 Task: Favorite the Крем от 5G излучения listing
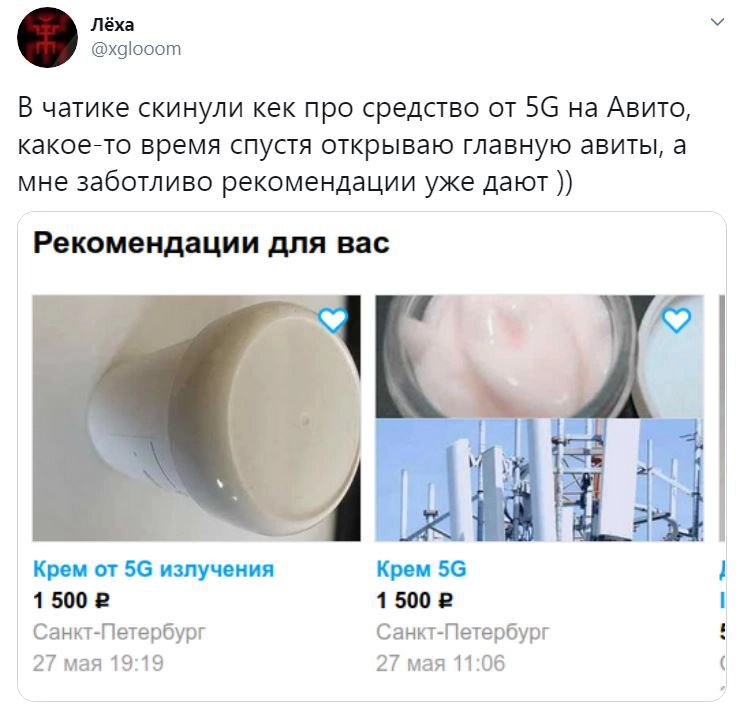tap(333, 320)
